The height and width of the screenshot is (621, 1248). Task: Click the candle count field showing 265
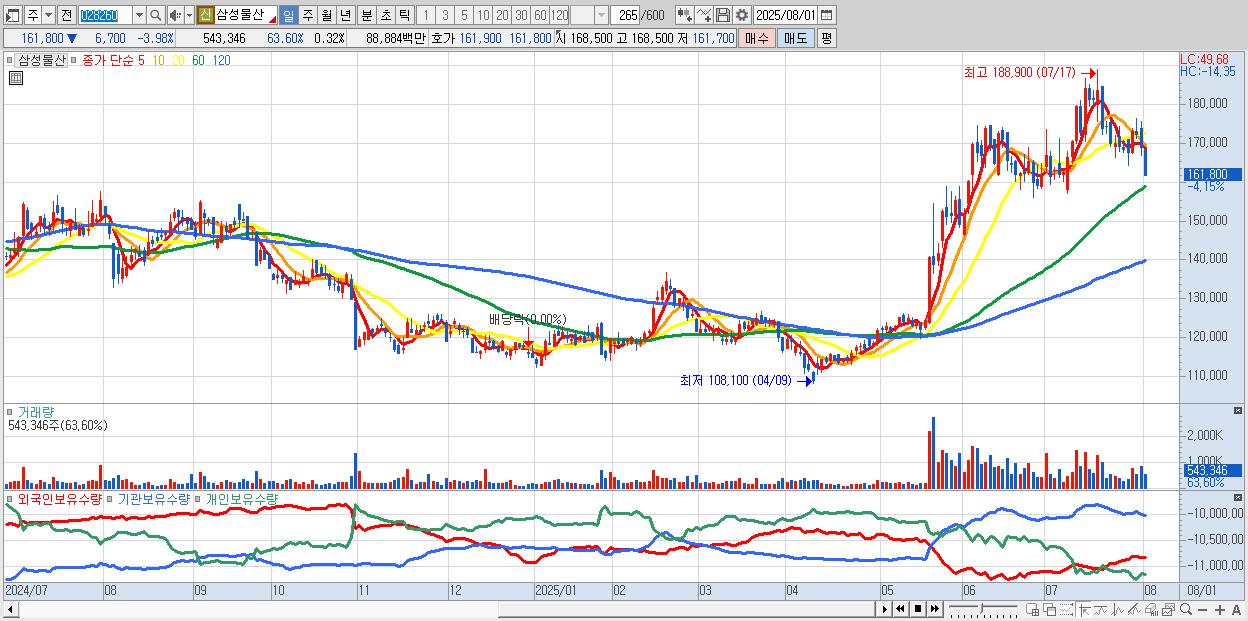[x=626, y=15]
